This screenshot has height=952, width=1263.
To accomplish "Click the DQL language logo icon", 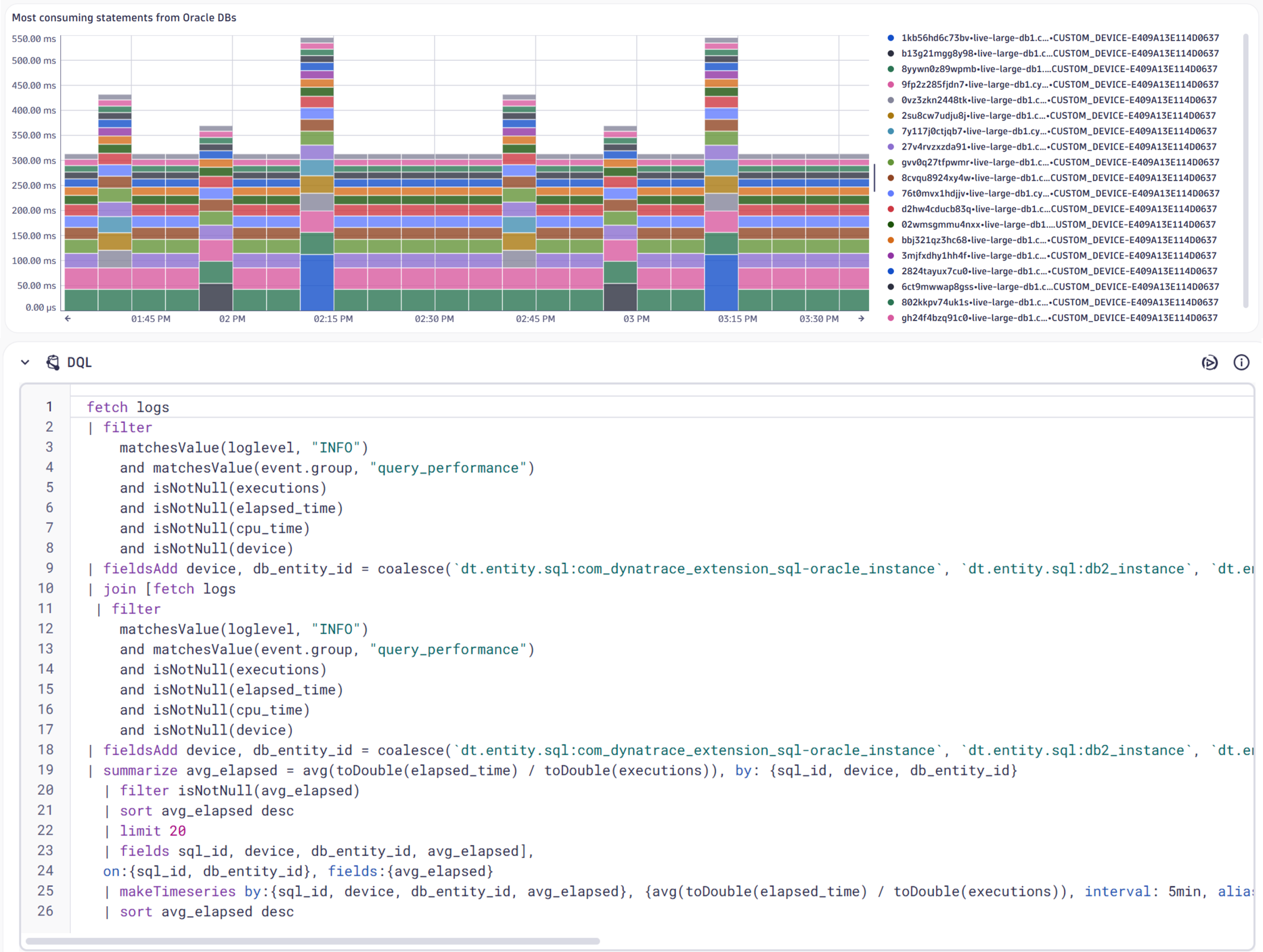I will click(x=53, y=362).
